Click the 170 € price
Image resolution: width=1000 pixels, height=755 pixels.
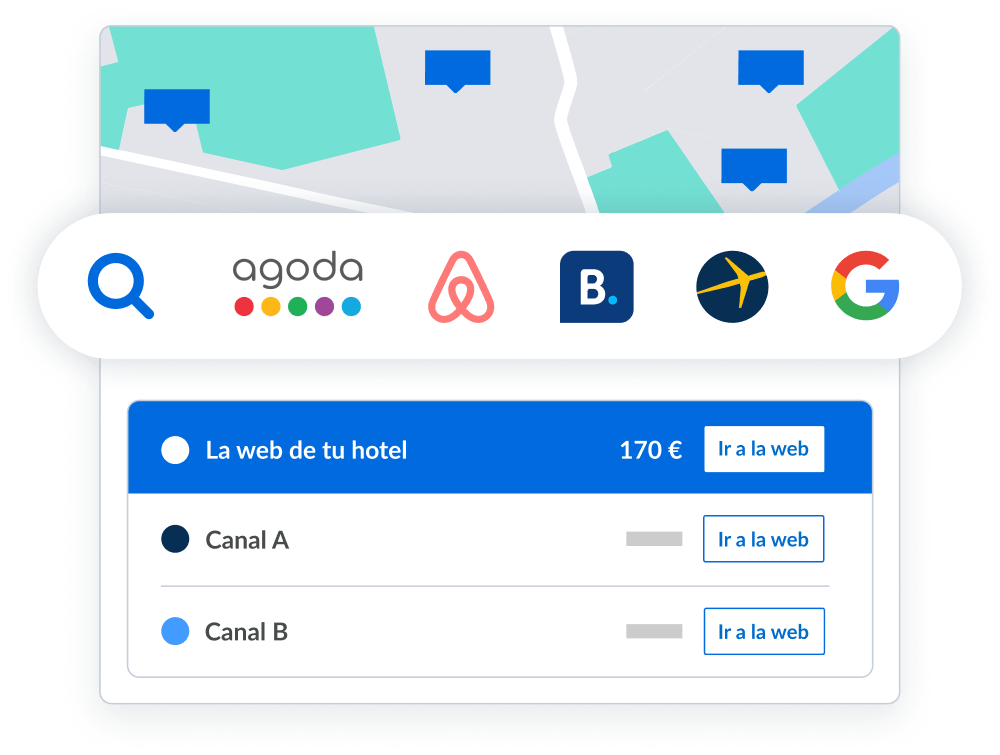click(651, 450)
